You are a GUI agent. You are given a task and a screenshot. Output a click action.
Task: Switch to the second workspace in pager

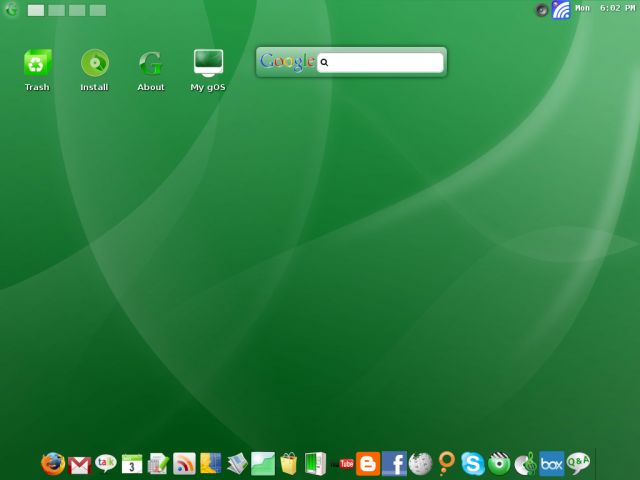click(x=56, y=10)
